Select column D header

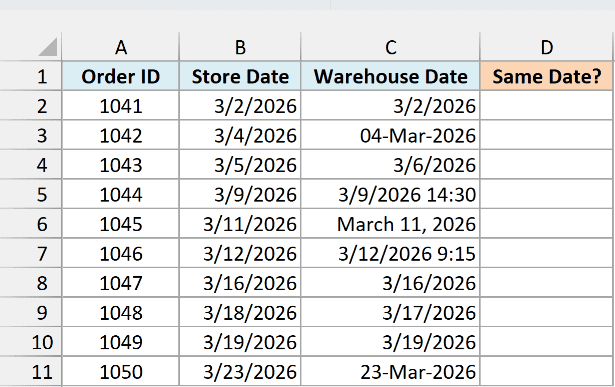pyautogui.click(x=547, y=47)
